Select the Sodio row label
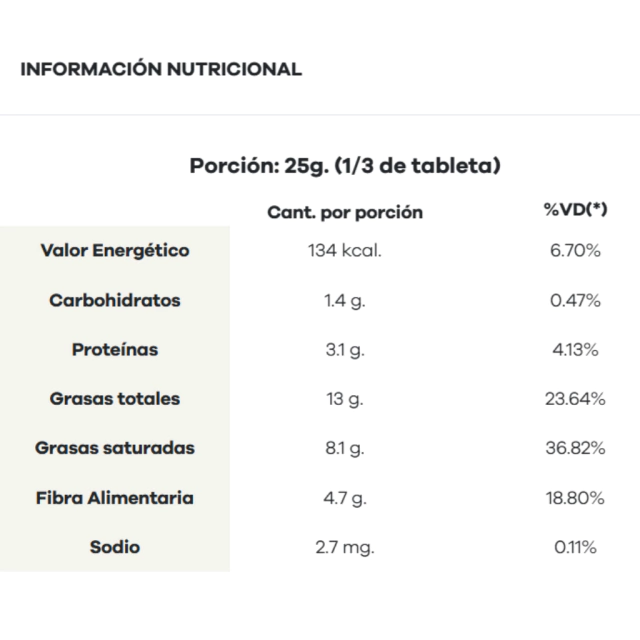Viewport: 640px width, 640px height. [115, 547]
